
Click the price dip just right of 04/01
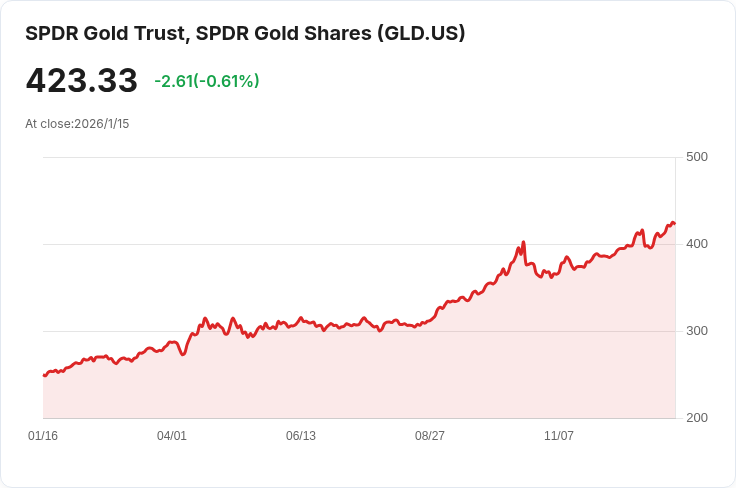click(182, 354)
